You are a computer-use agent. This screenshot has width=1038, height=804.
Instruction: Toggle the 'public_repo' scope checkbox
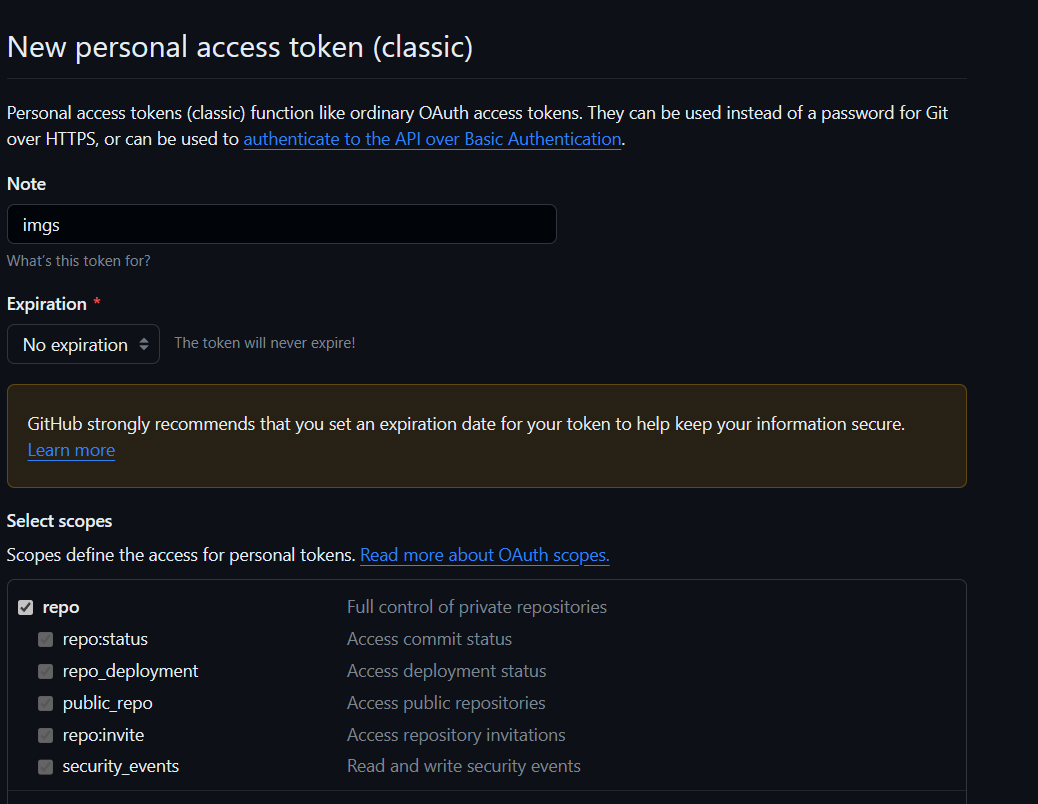tap(46, 703)
